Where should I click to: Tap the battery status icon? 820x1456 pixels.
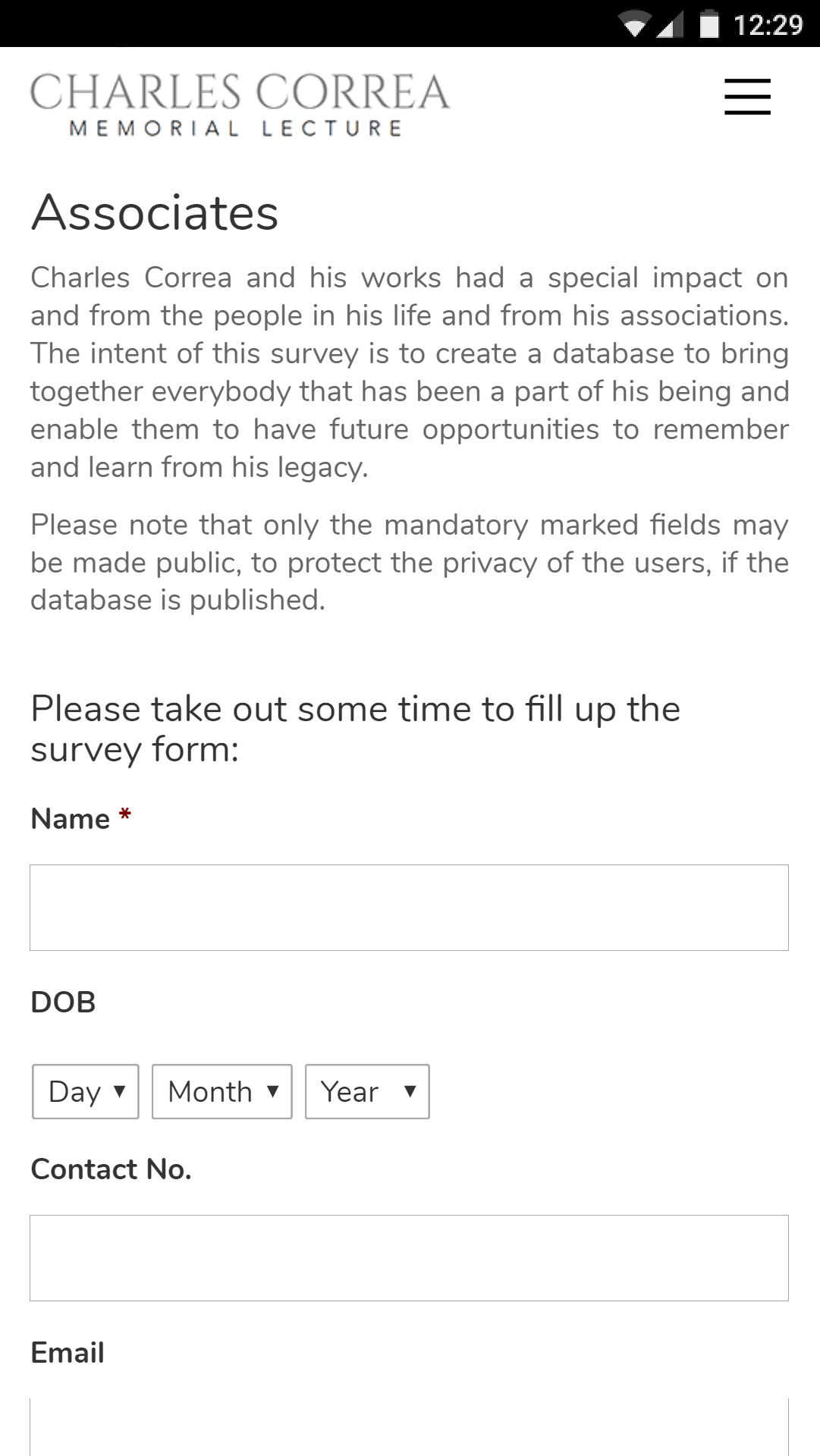709,24
